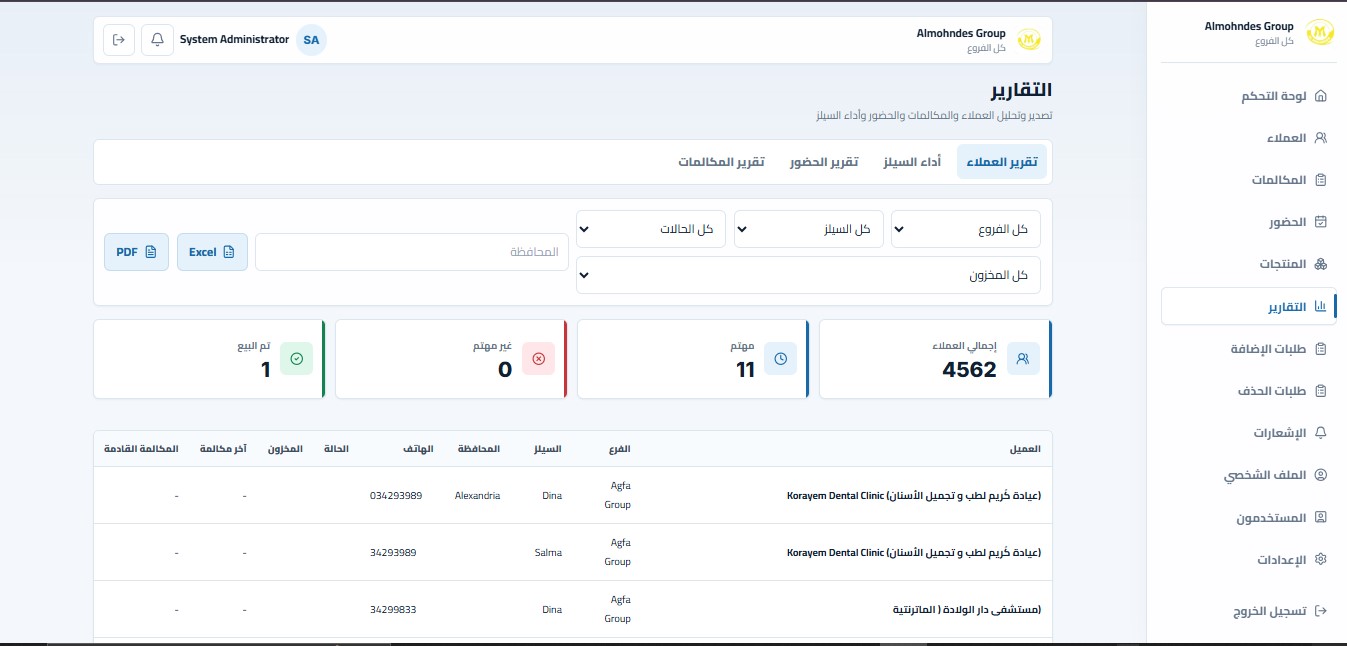The width and height of the screenshot is (1347, 646).
Task: Open the كل الحالات status dropdown
Action: pos(651,229)
